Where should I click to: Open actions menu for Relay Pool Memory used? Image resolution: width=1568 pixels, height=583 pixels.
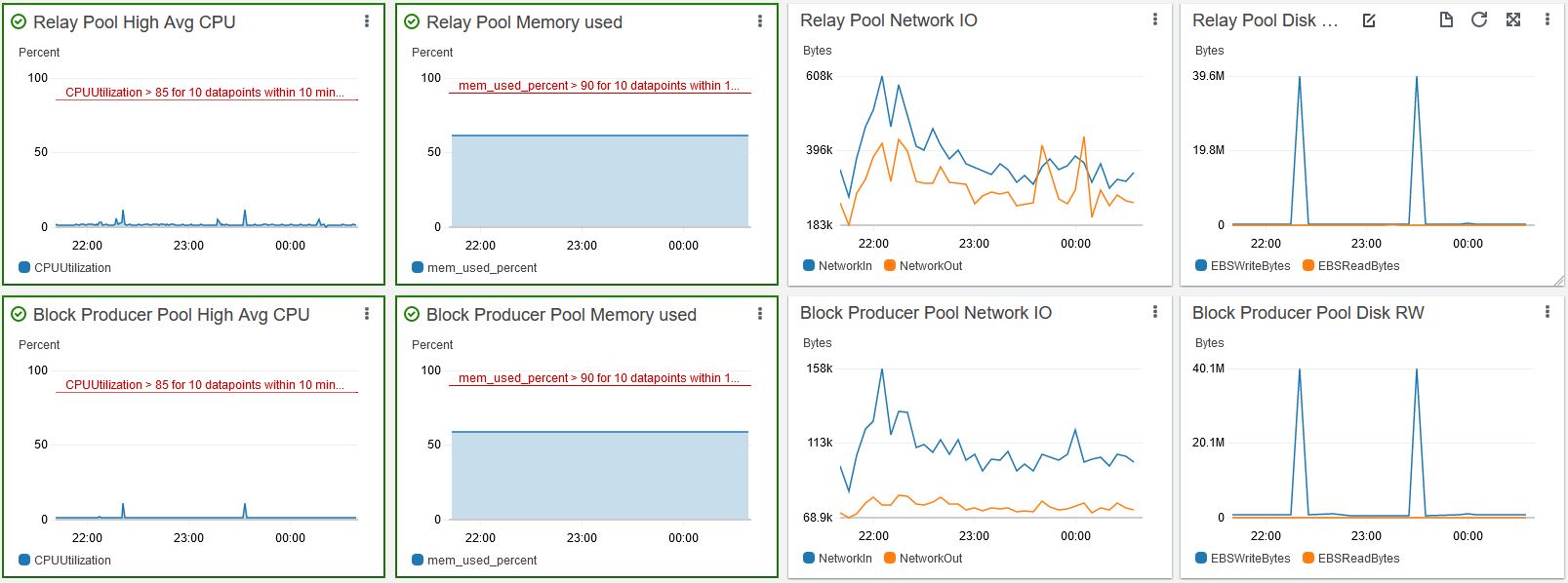click(x=760, y=20)
